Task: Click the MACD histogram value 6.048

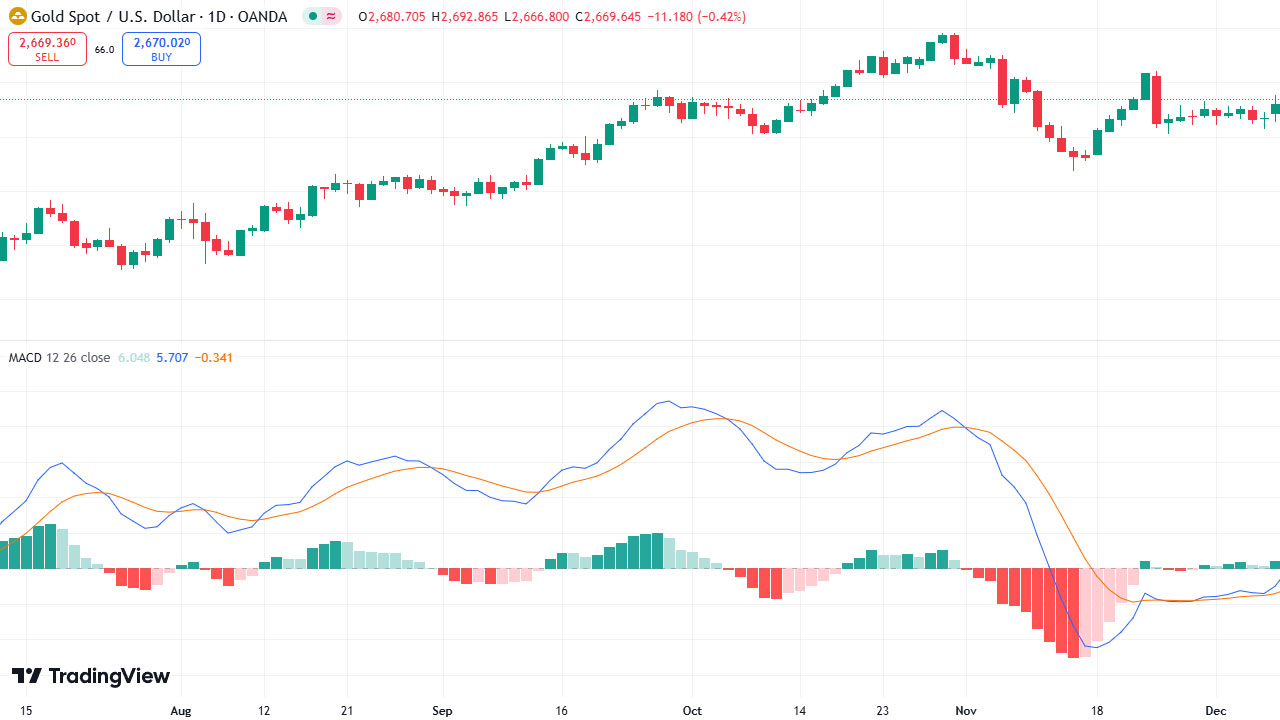Action: click(134, 357)
